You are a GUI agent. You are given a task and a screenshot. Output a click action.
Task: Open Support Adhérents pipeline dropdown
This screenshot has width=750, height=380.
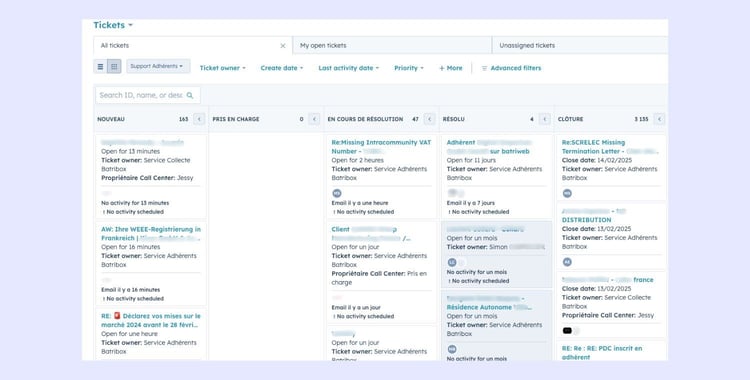(158, 66)
